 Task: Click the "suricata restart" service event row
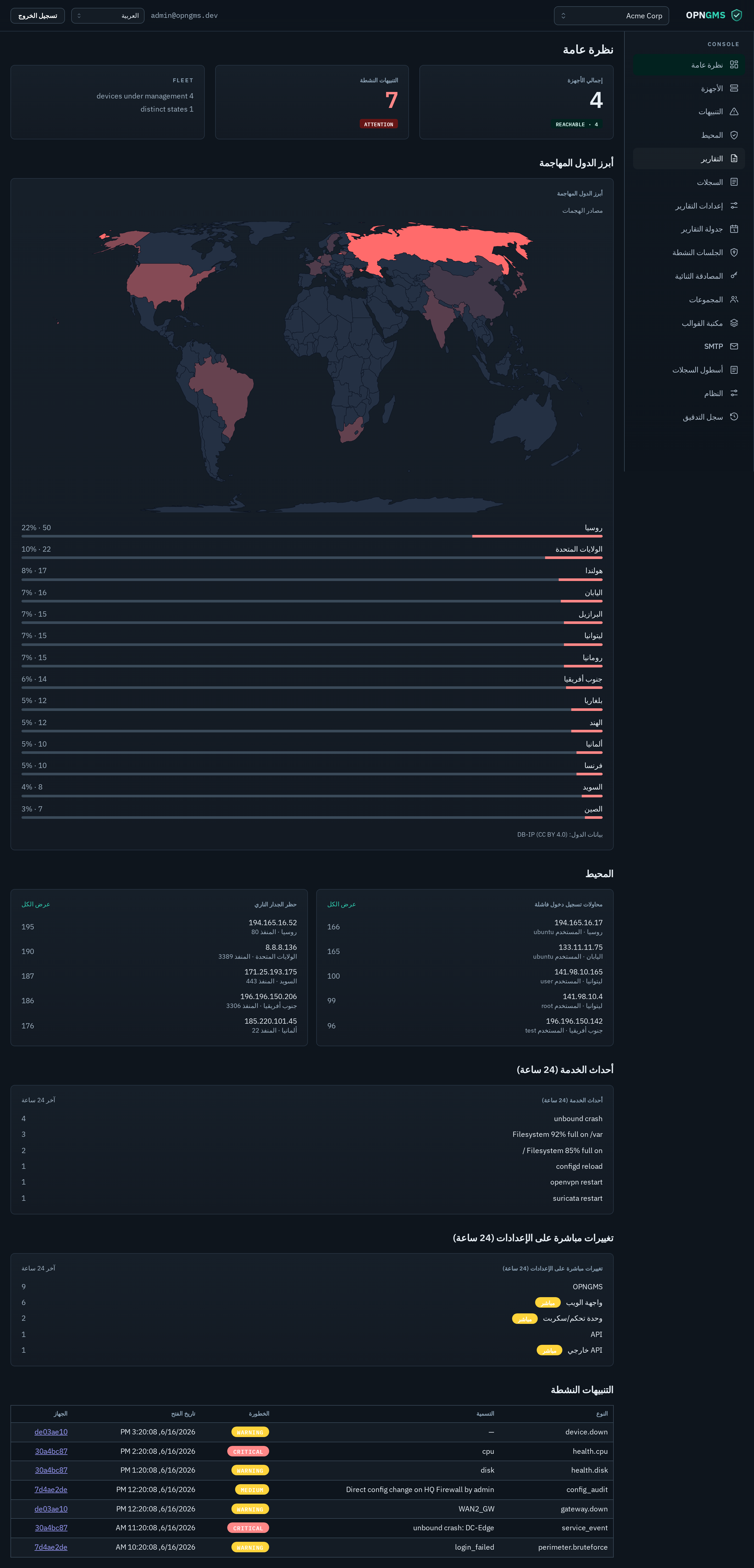coord(312,1198)
